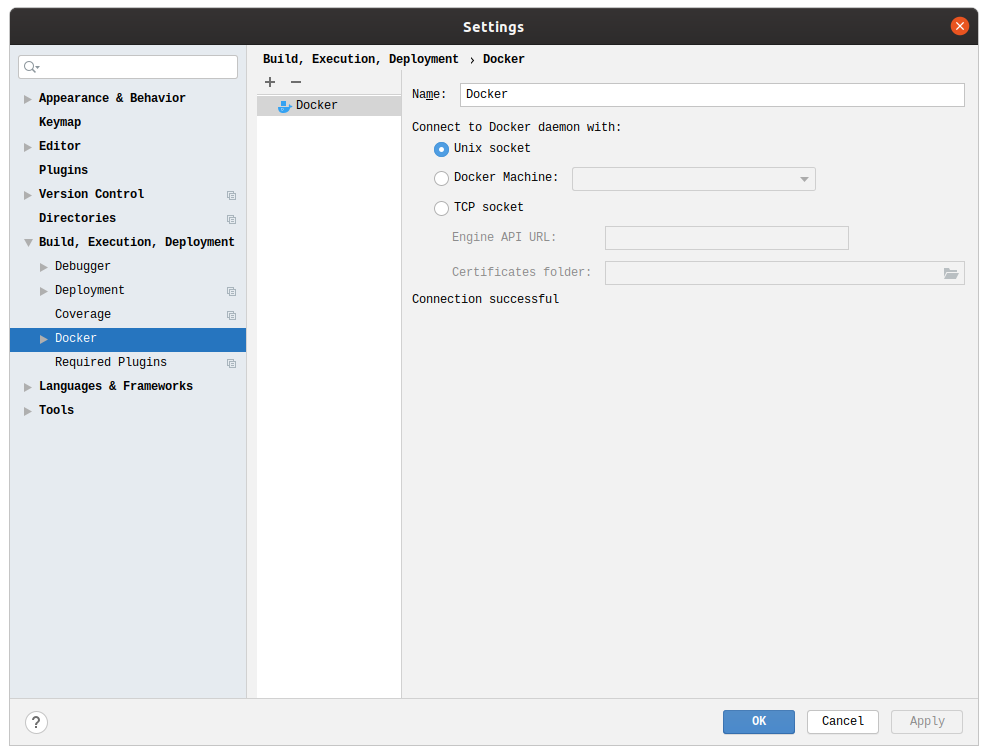988x755 pixels.
Task: Click the project-level icon beside Required Plugins
Action: (231, 363)
